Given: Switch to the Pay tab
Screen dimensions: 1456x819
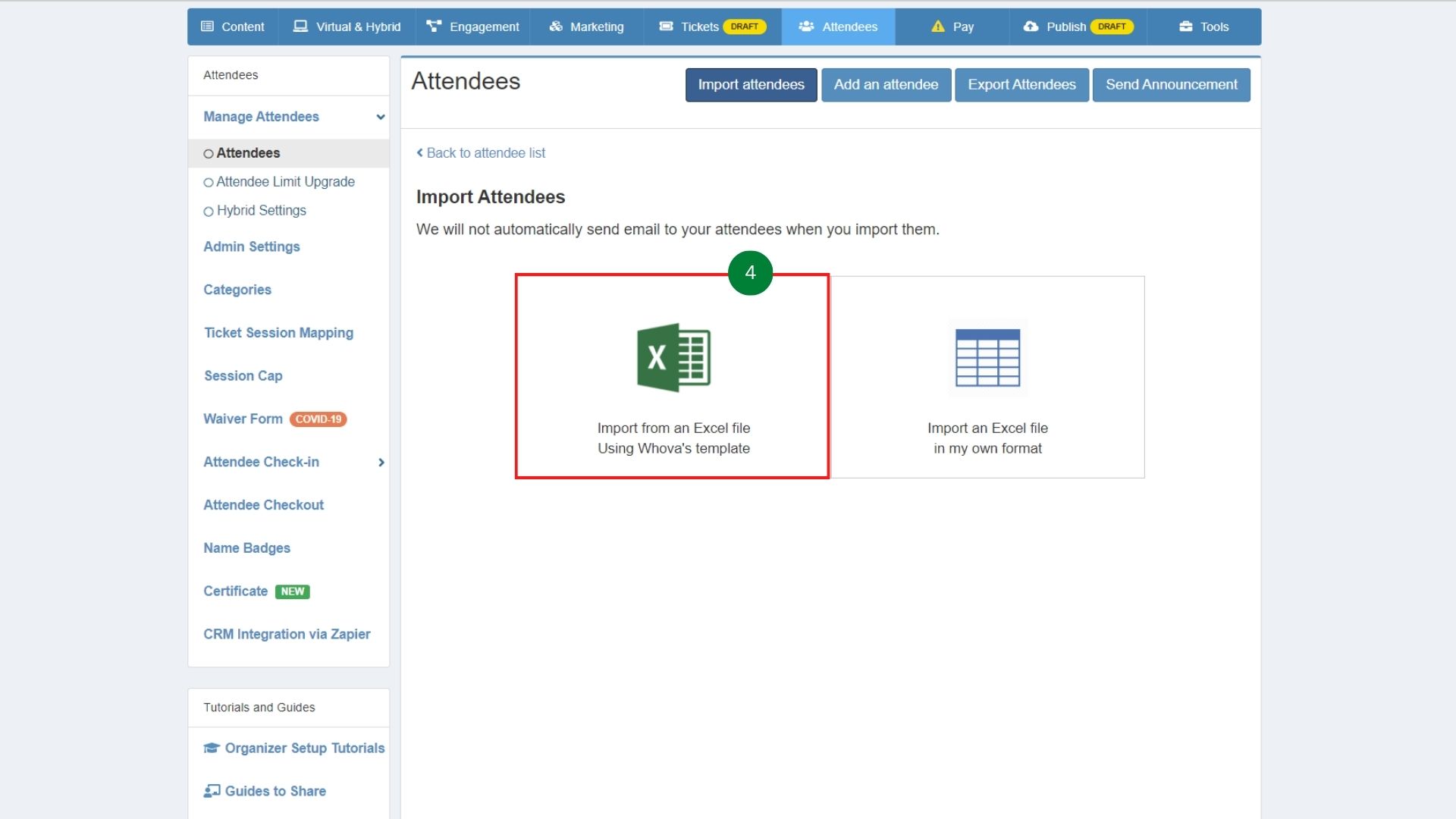Looking at the screenshot, I should coord(952,27).
